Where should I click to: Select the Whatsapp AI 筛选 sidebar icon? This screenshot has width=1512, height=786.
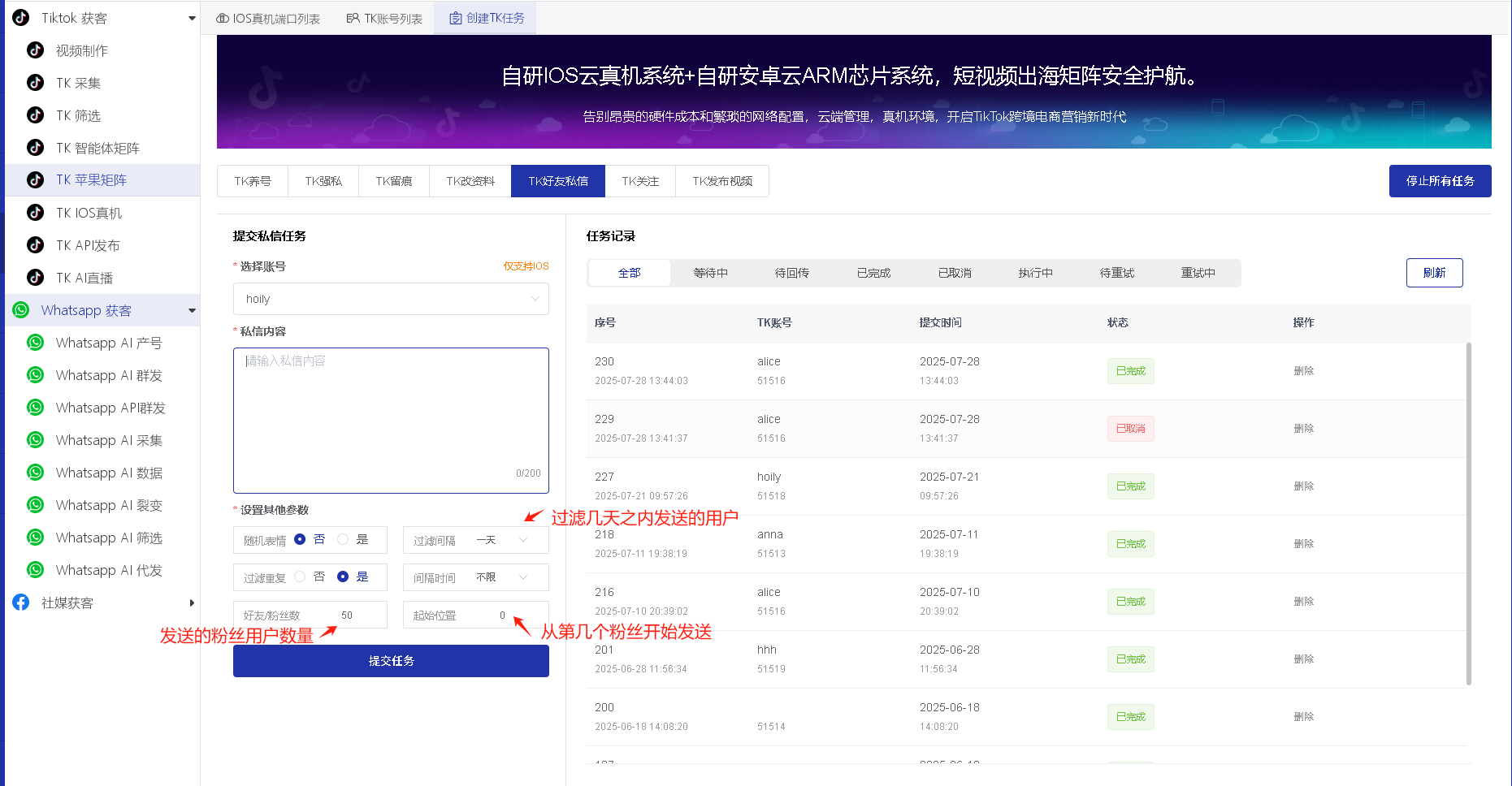34,537
